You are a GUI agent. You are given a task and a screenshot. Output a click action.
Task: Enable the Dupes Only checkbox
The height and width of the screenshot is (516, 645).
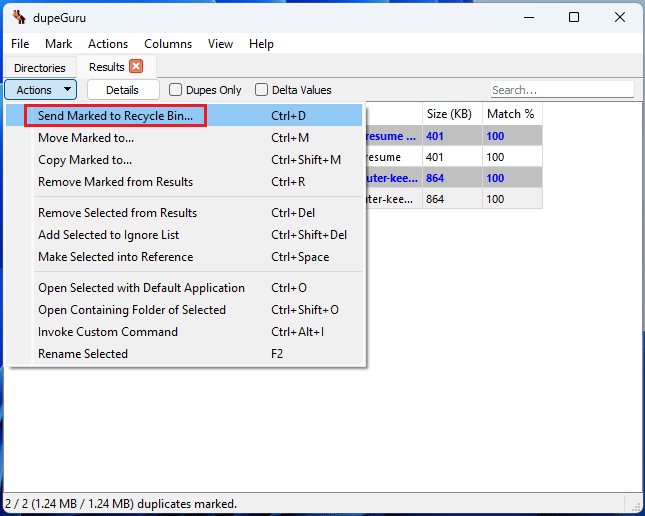tap(205, 90)
